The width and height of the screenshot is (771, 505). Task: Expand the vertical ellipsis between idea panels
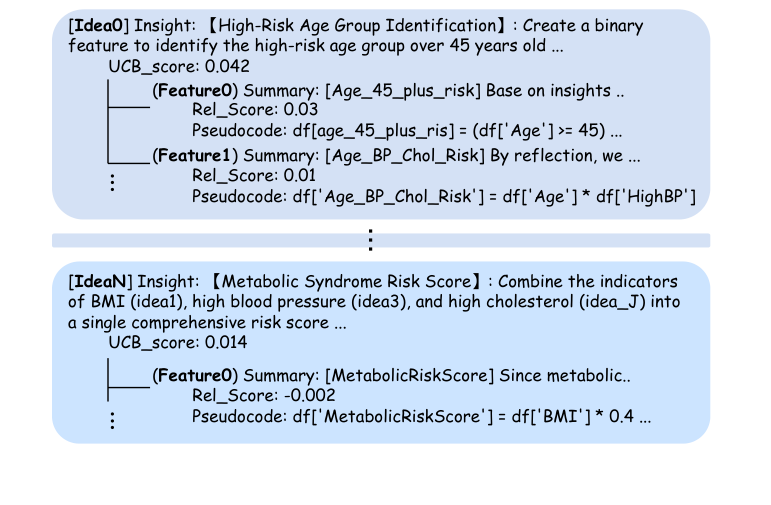[x=371, y=240]
